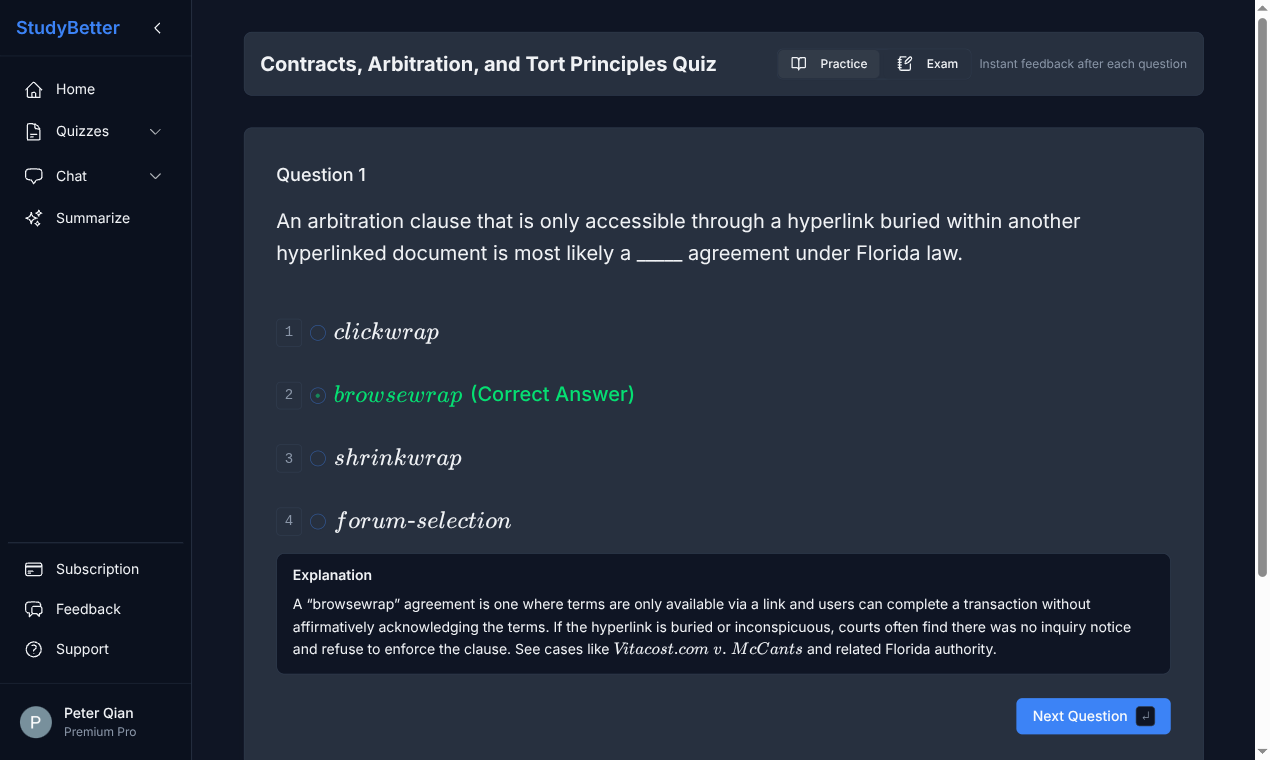The width and height of the screenshot is (1270, 760).
Task: Select the clickwrap answer radio button
Action: (x=318, y=332)
